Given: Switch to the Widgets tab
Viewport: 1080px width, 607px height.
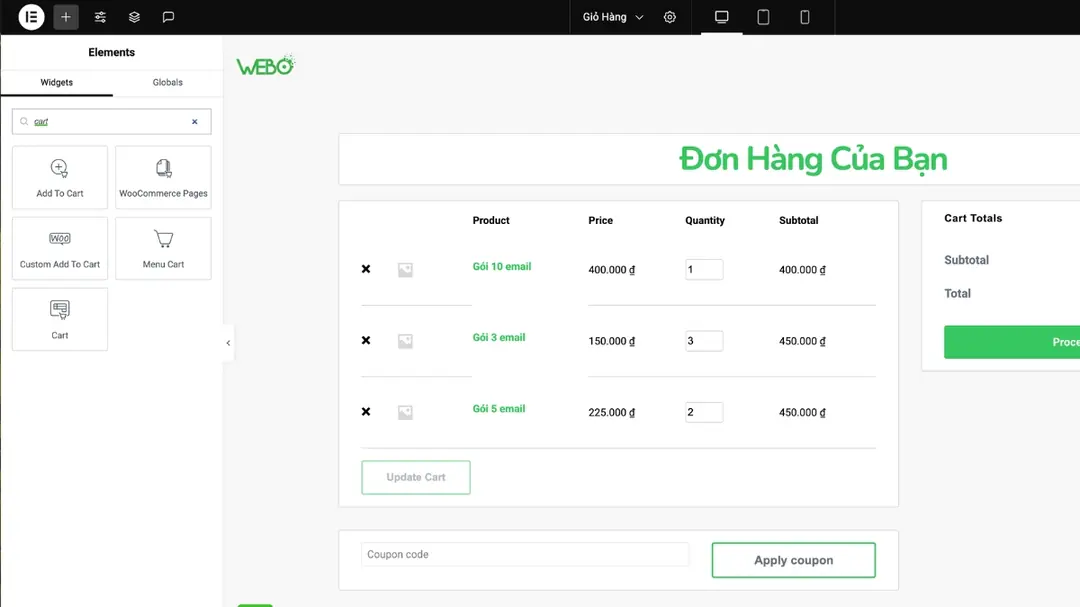Looking at the screenshot, I should point(56,83).
